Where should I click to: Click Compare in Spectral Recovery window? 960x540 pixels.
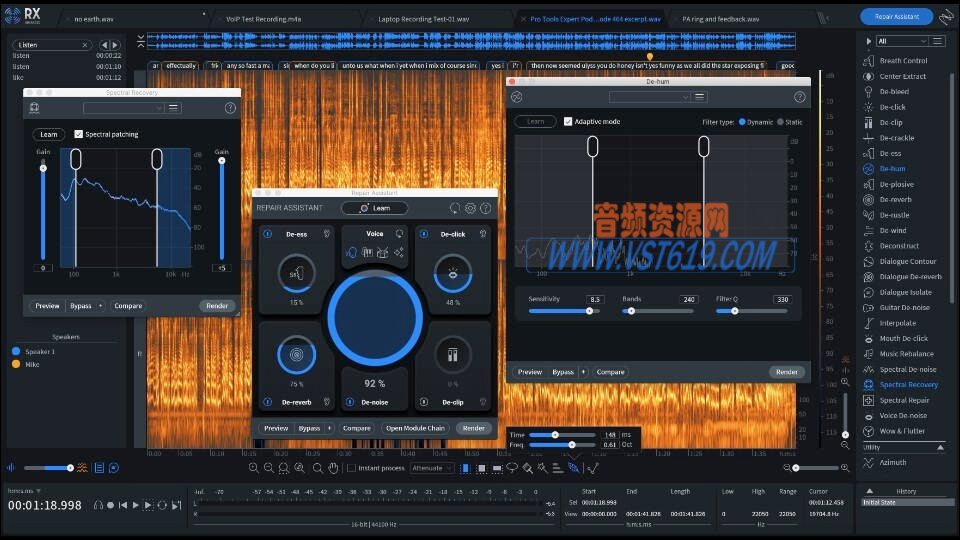tap(128, 306)
